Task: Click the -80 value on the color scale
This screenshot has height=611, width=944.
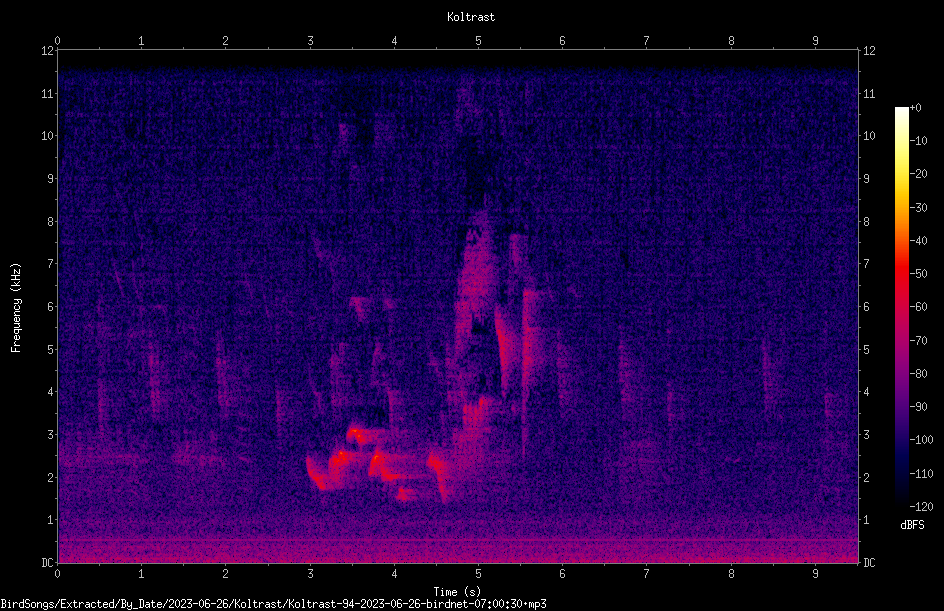Action: (918, 374)
